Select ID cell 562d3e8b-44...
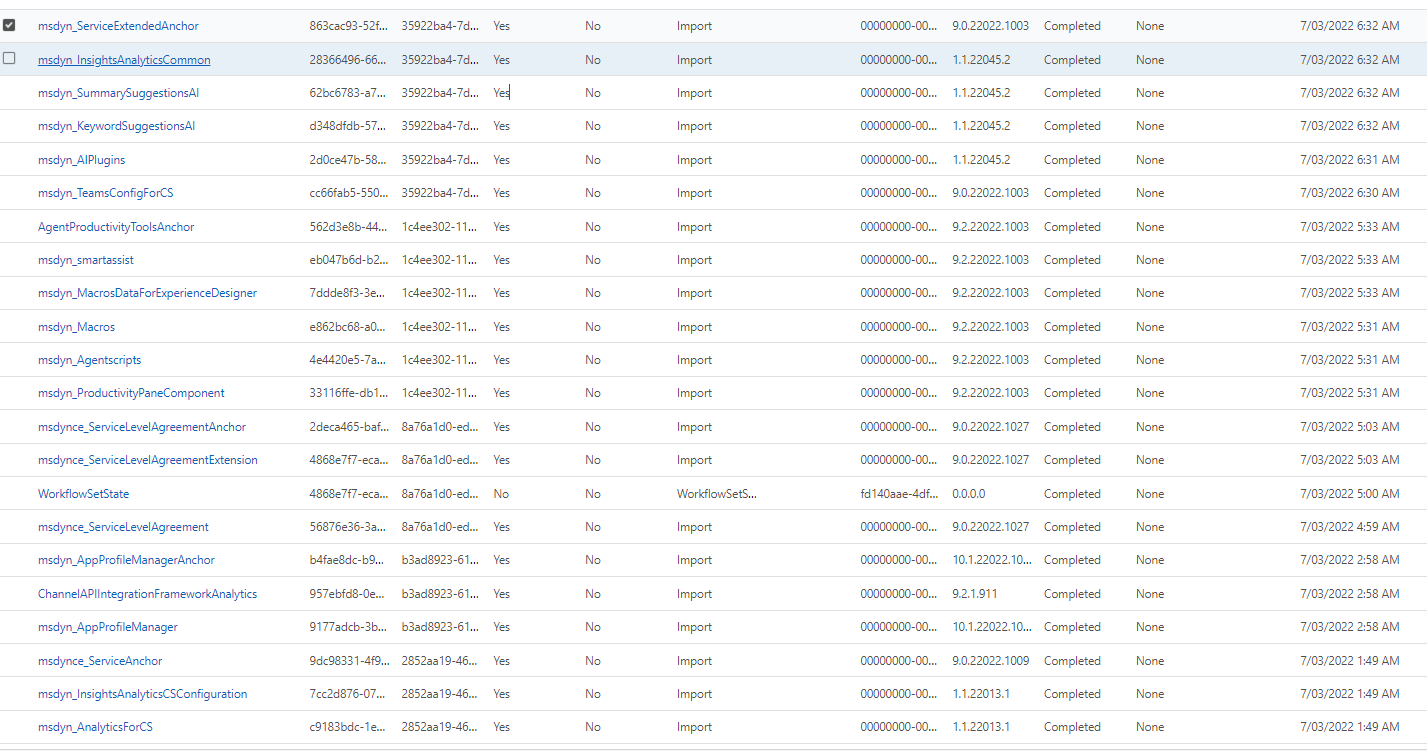Image resolution: width=1427 pixels, height=751 pixels. click(x=348, y=227)
